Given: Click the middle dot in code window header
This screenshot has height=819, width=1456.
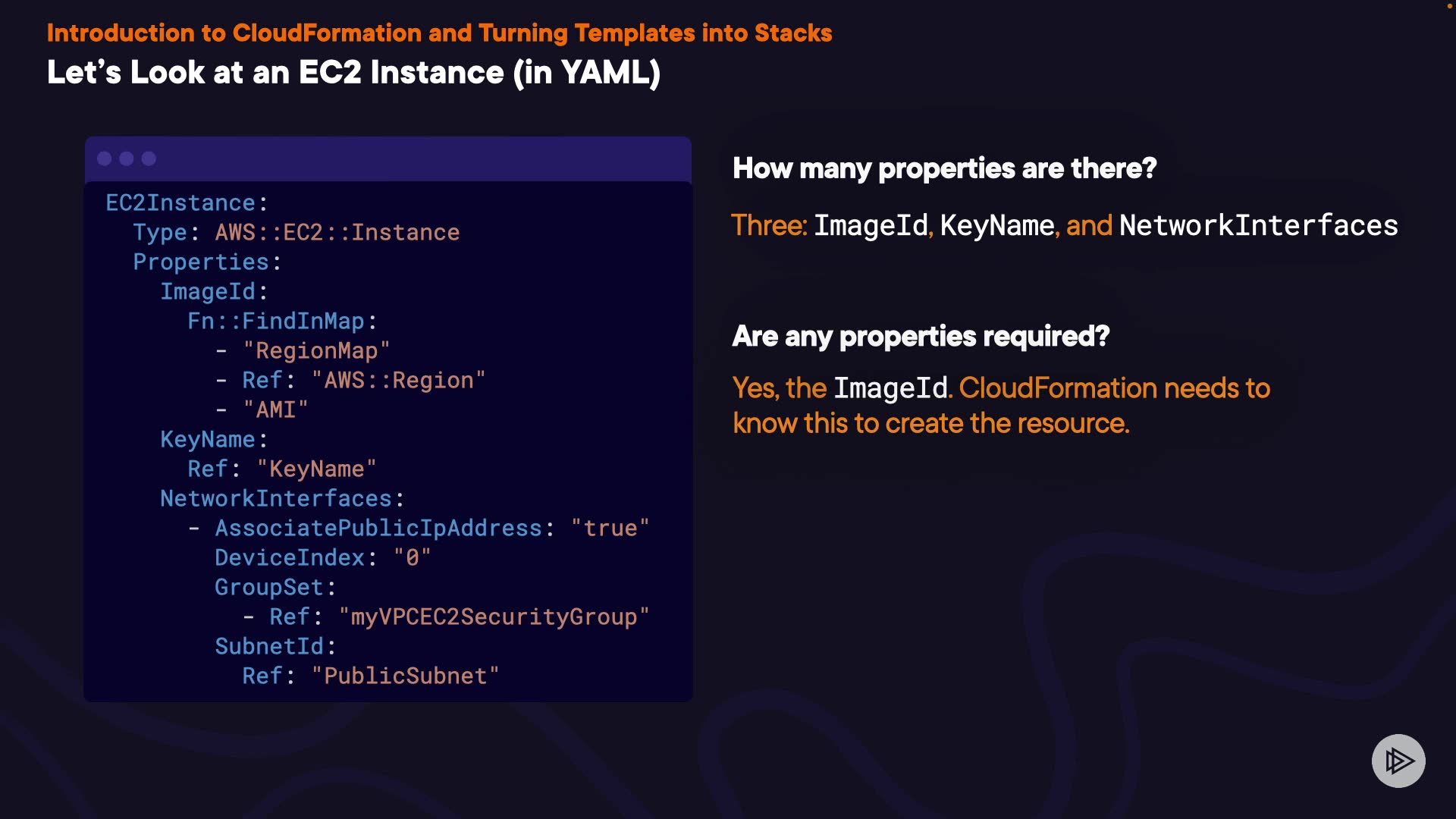Looking at the screenshot, I should point(127,158).
